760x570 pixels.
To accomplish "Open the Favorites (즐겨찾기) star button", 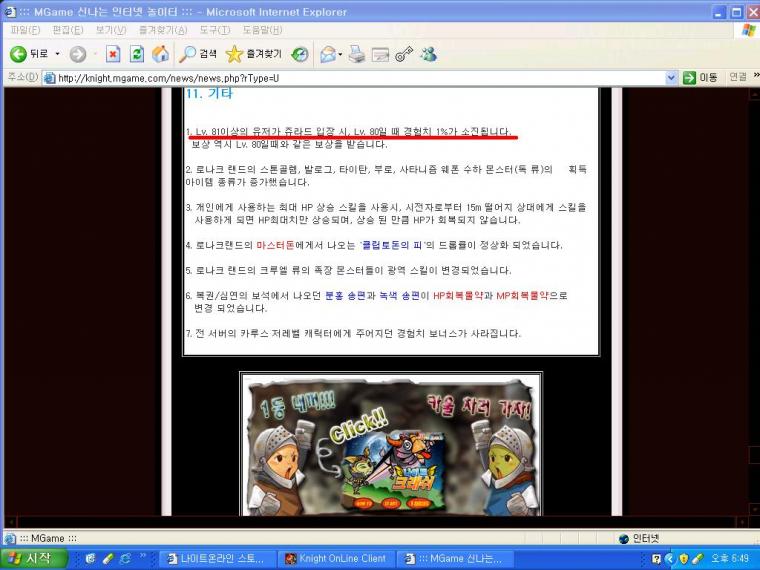I will click(253, 54).
